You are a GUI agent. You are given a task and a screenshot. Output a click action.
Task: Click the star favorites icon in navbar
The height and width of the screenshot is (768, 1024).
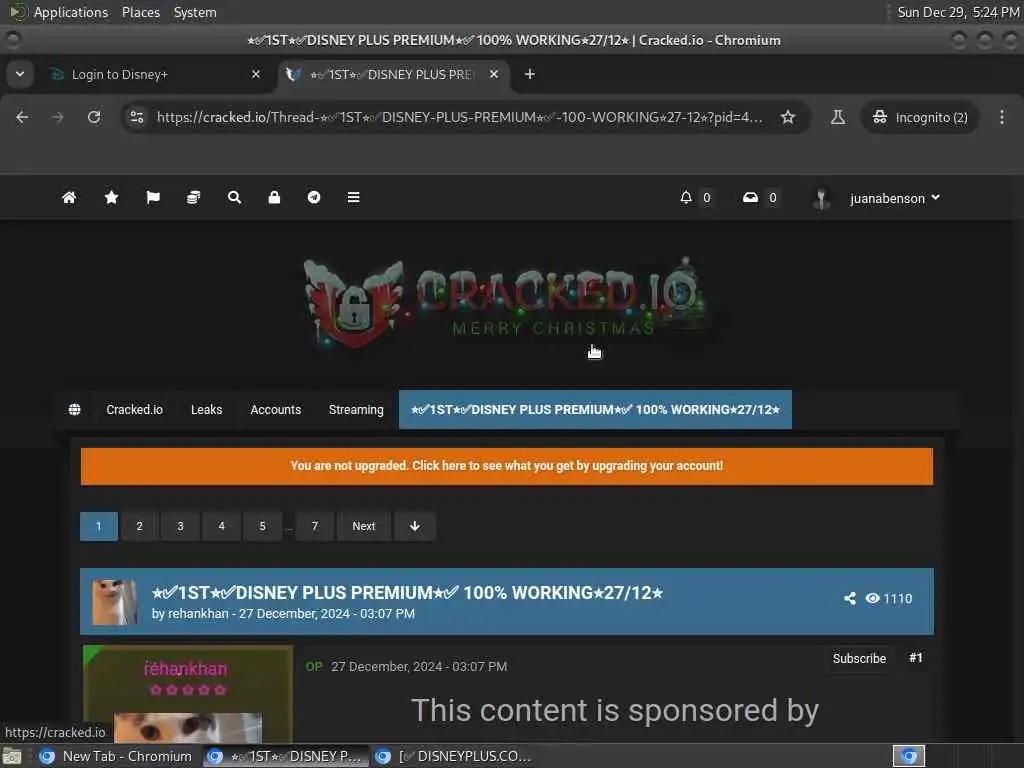[x=112, y=197]
